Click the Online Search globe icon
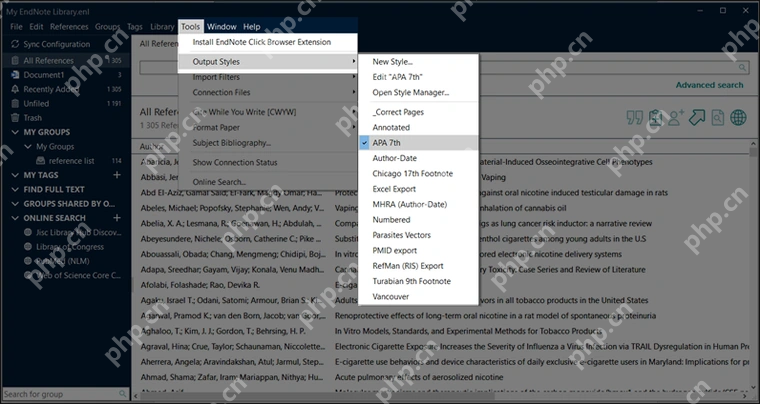 (x=738, y=118)
